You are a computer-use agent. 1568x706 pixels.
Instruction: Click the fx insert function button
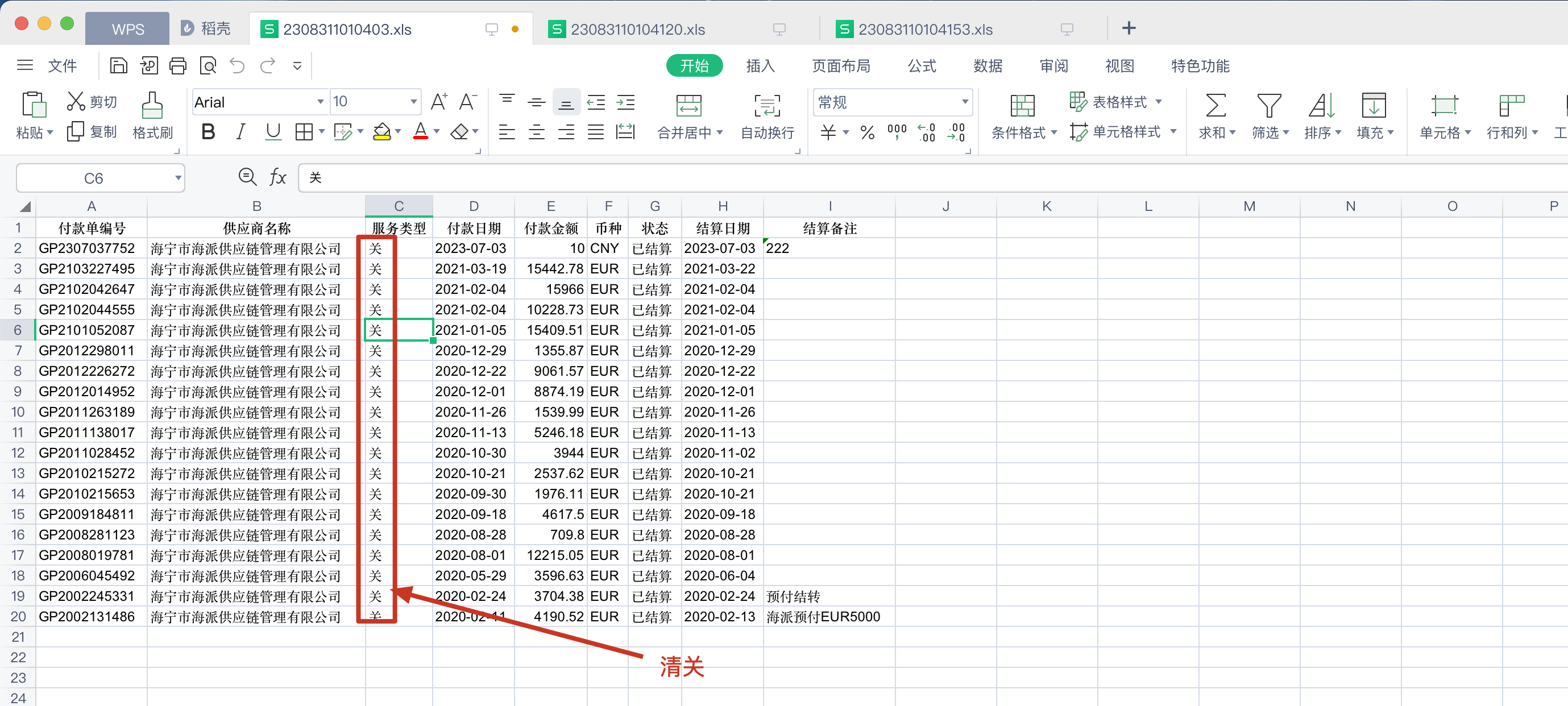point(277,177)
